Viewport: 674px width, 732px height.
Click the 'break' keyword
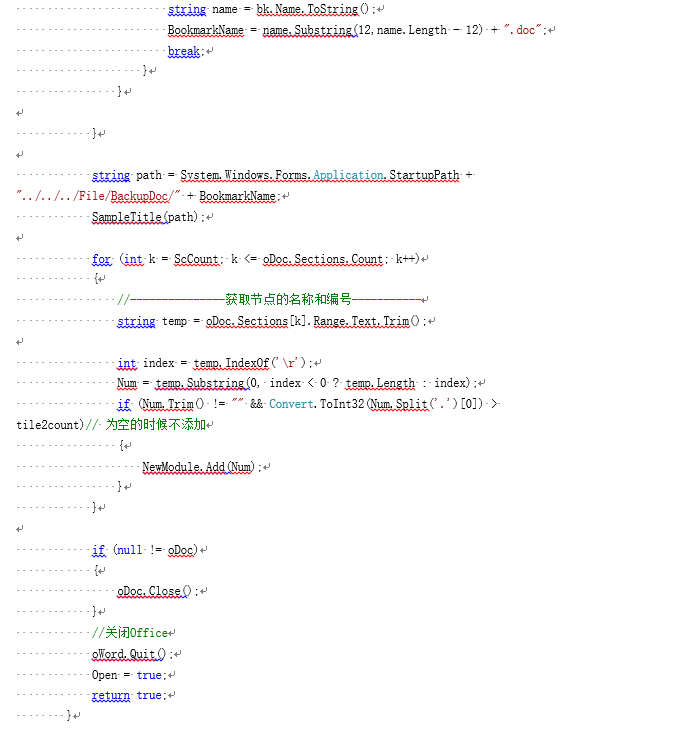pos(183,51)
